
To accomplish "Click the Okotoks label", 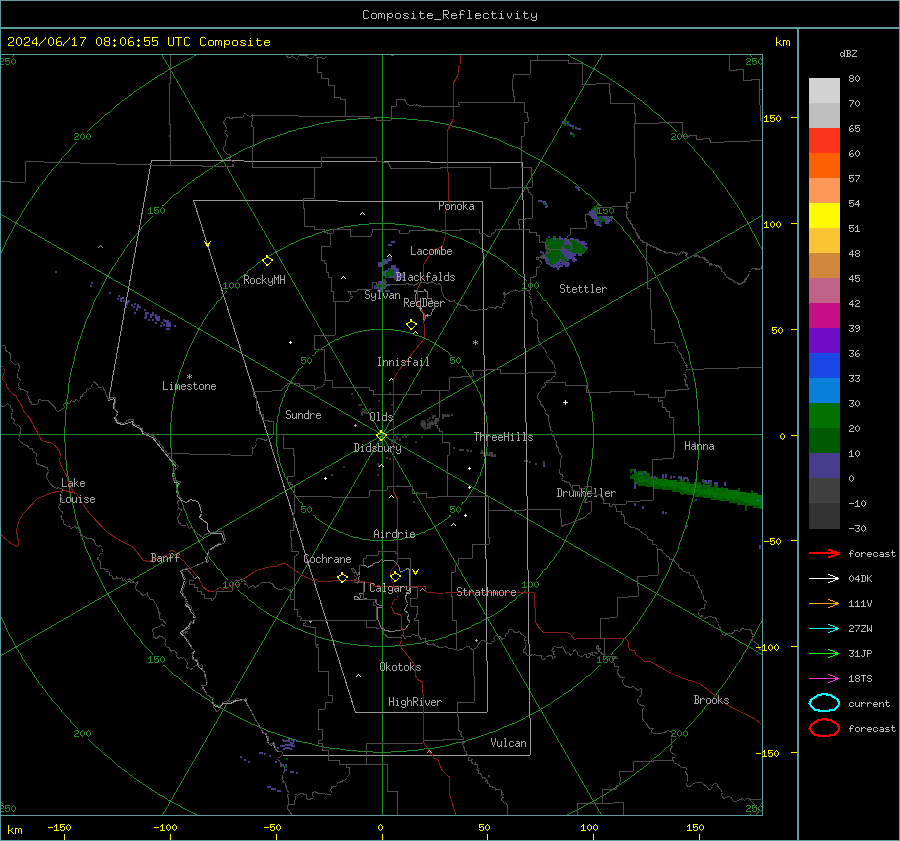I will click(400, 667).
